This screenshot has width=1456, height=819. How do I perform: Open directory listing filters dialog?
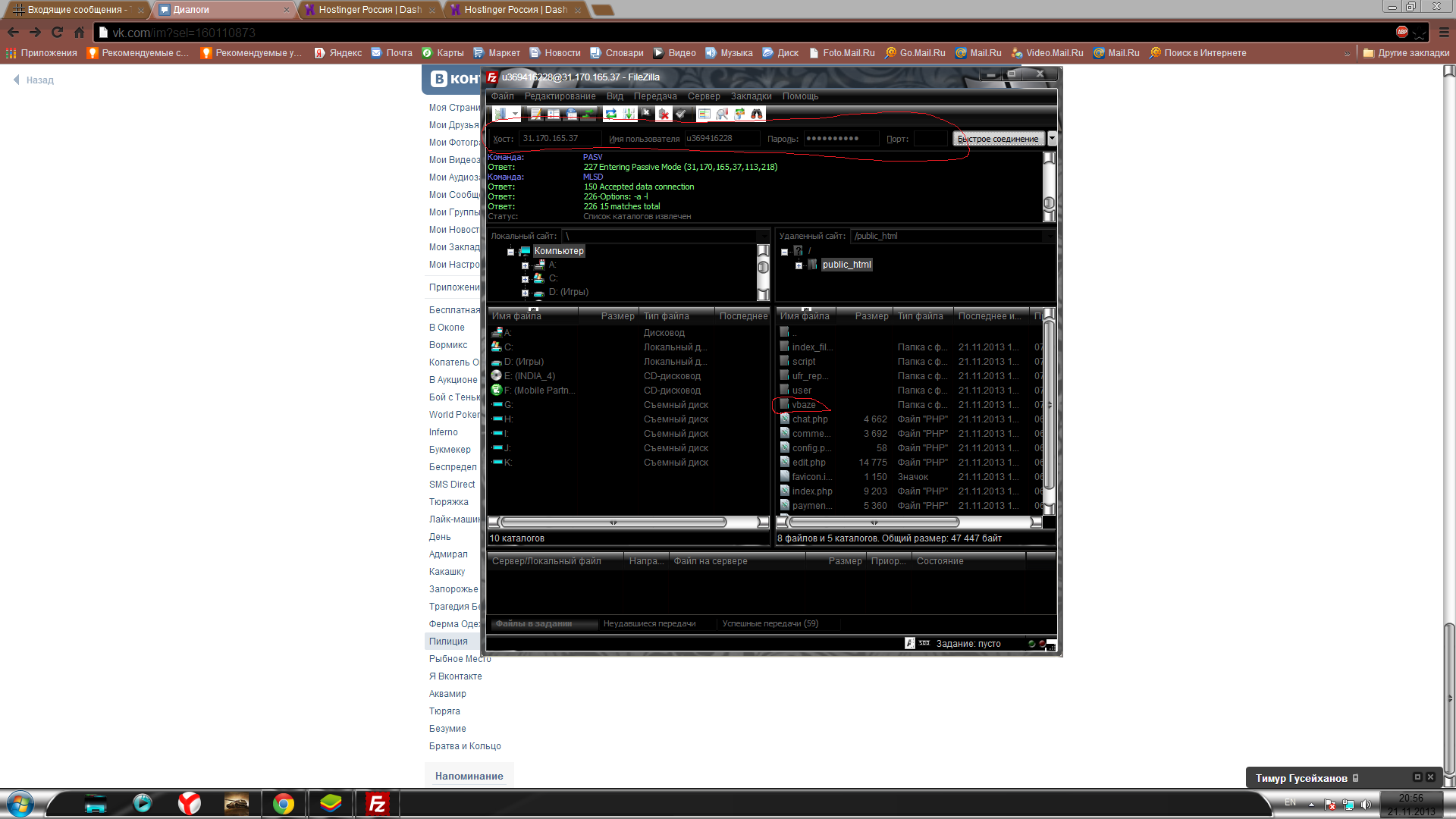pos(704,114)
